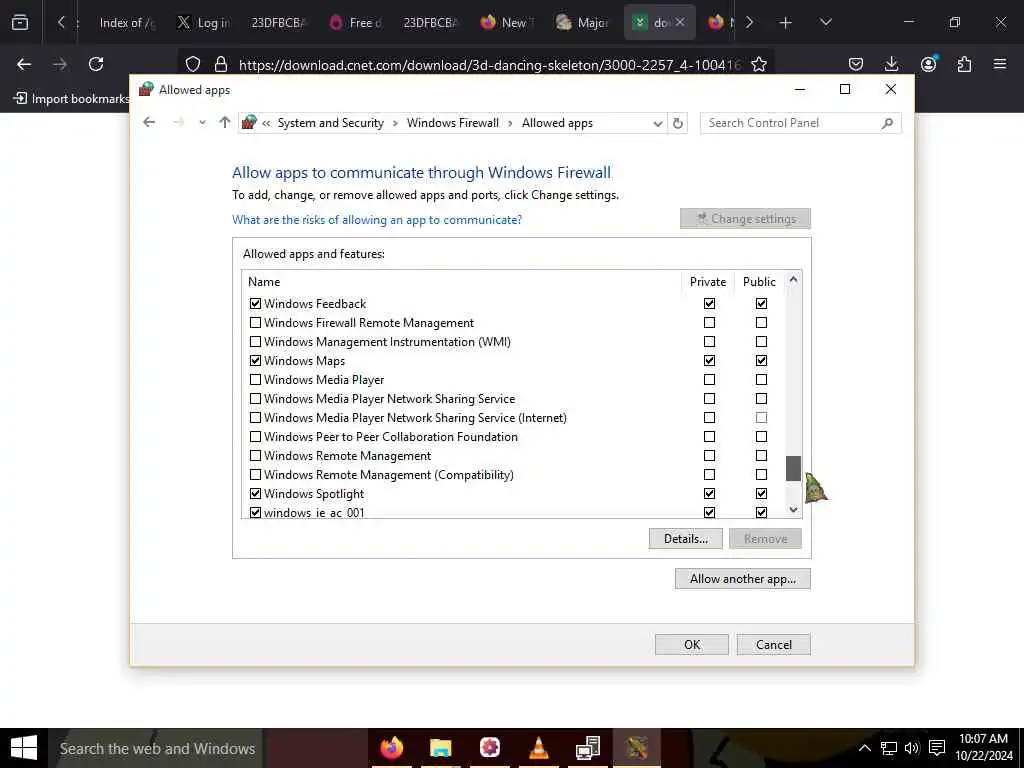Viewport: 1024px width, 768px height.
Task: Click the list scroll down arrow
Action: 793,509
